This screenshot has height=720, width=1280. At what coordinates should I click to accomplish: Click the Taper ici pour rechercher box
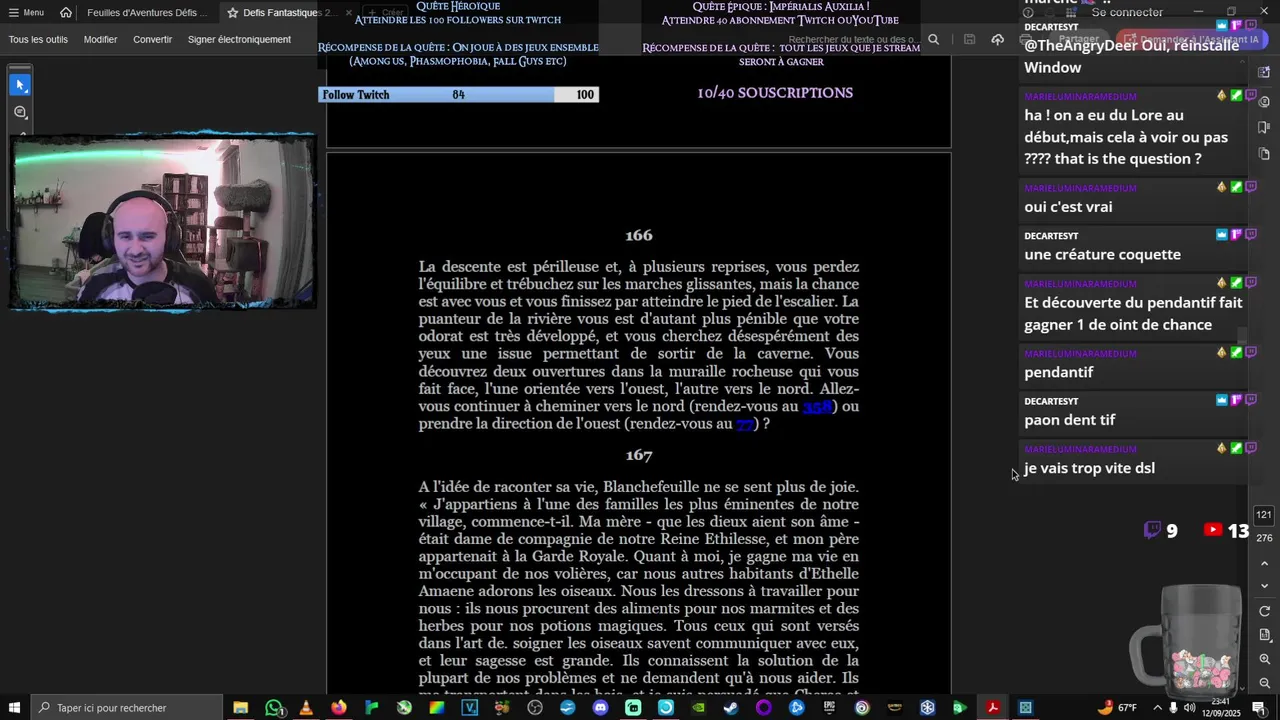tap(125, 707)
